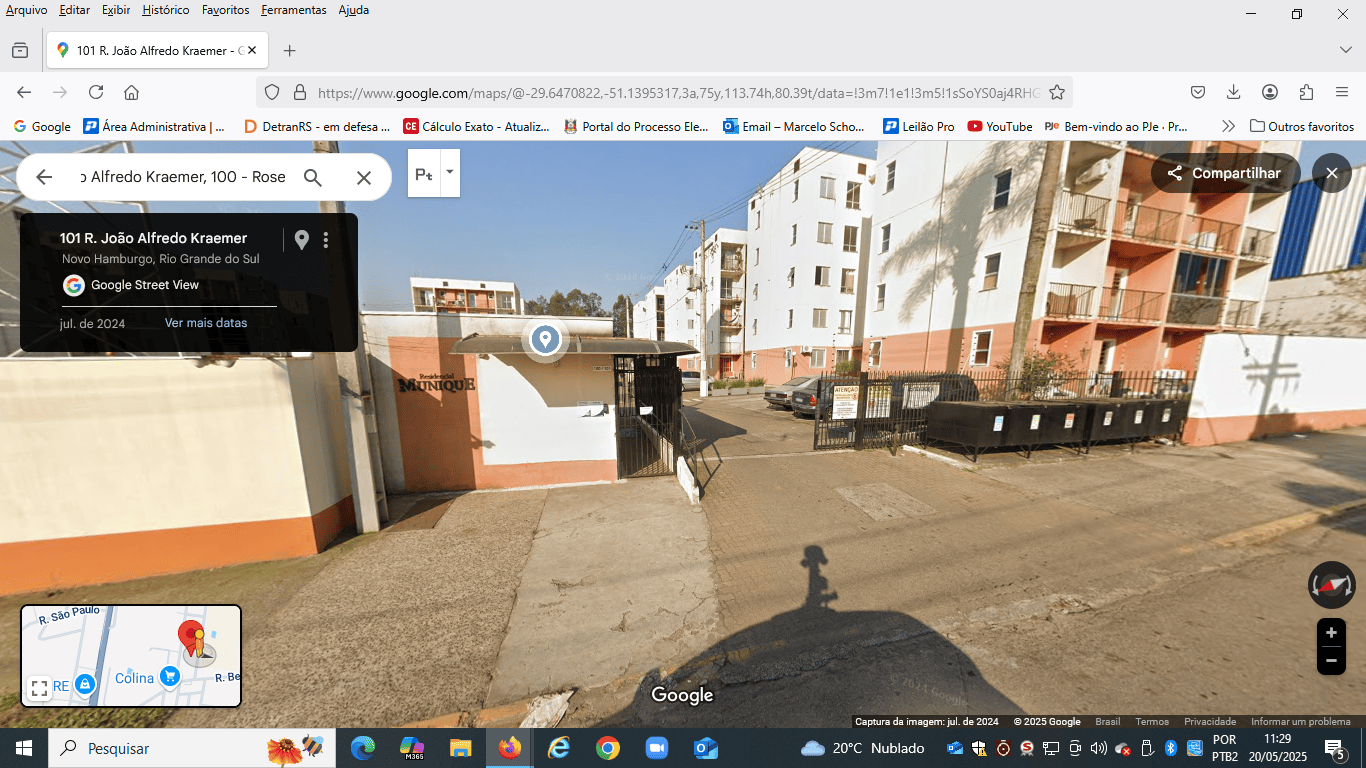1366x768 pixels.
Task: Open a new tab with plus button
Action: point(289,50)
